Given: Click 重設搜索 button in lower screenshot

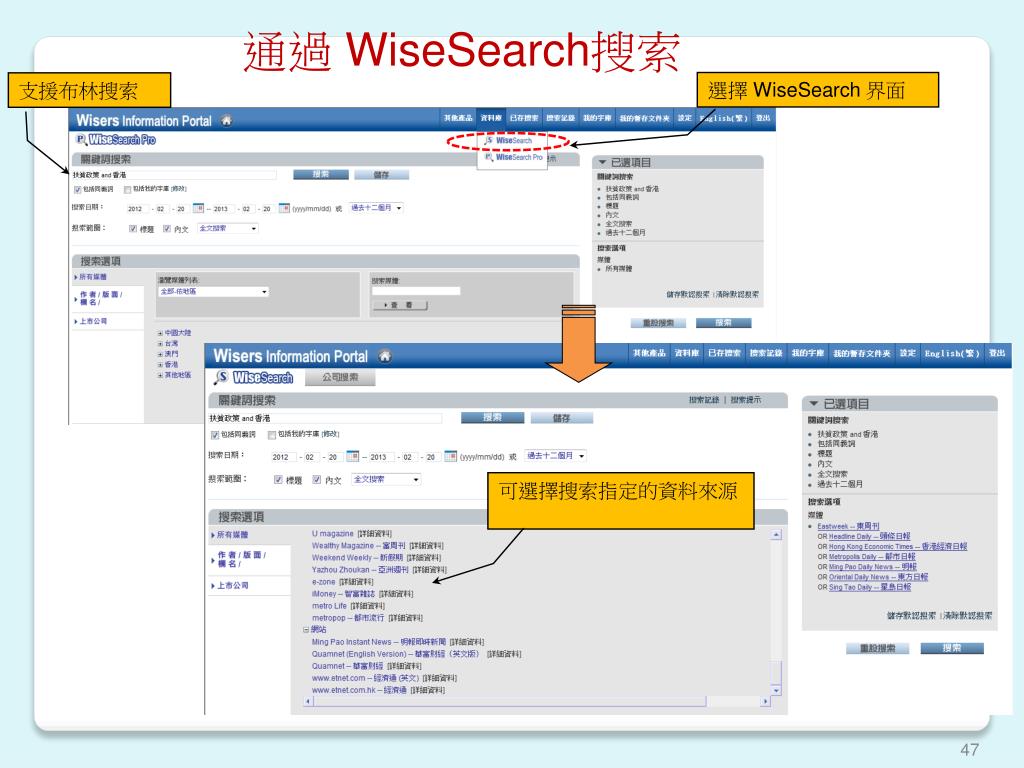Looking at the screenshot, I should click(x=878, y=648).
